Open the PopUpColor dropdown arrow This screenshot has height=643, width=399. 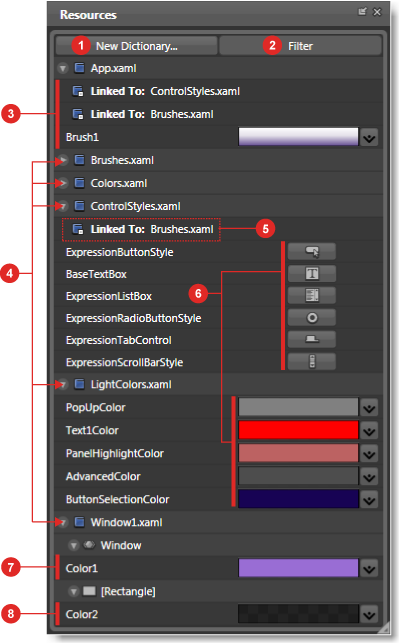coord(369,408)
